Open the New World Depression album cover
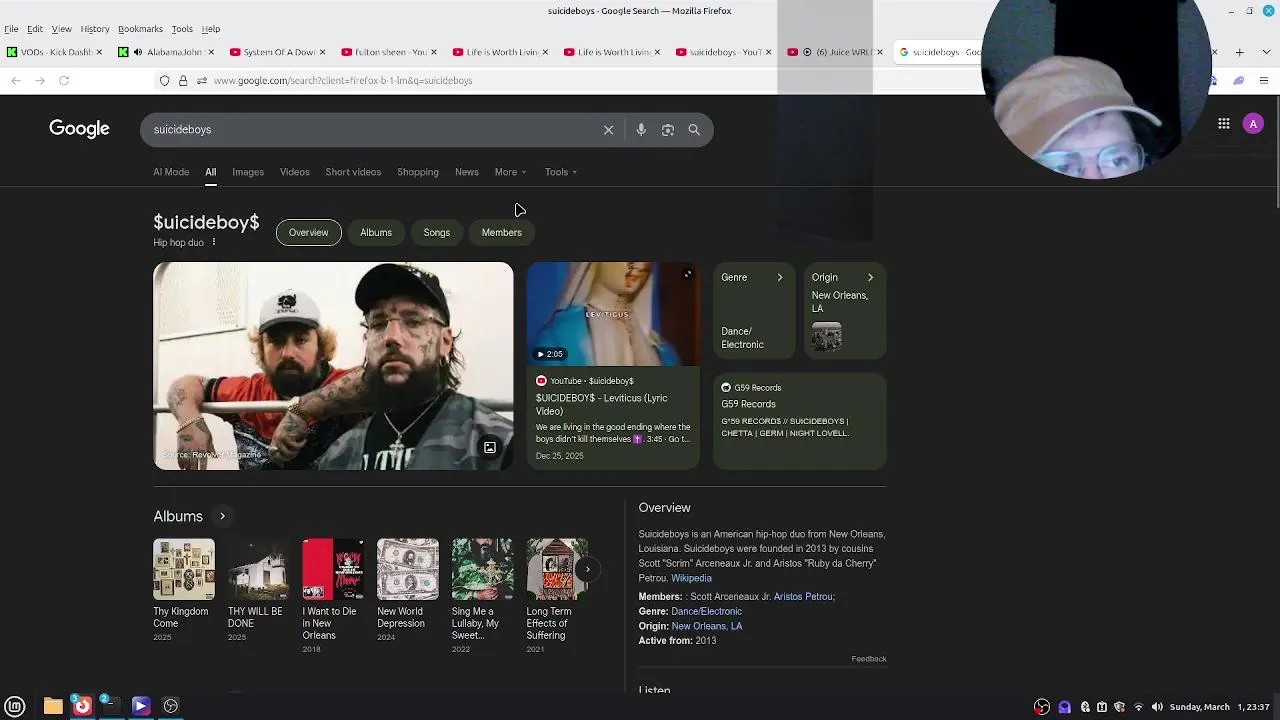1280x720 pixels. click(408, 569)
